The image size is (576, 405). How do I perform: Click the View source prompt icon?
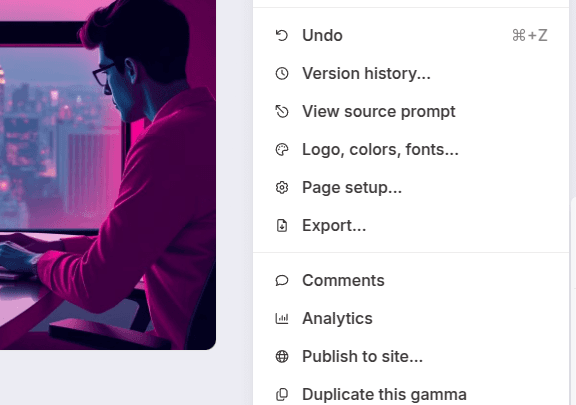tap(282, 111)
